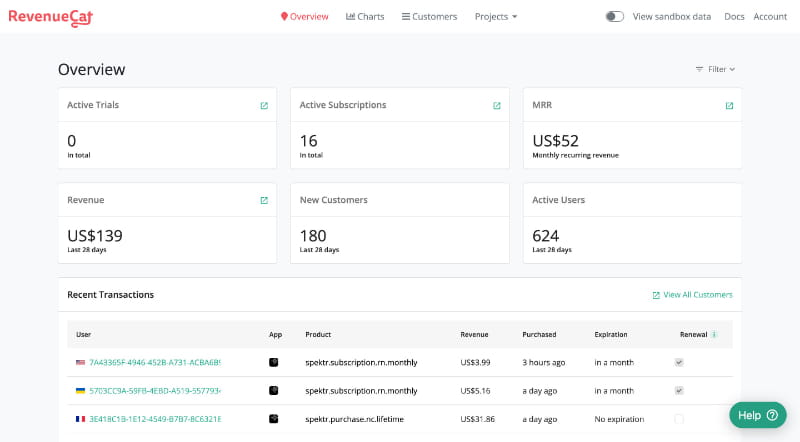Click the Renewal column info icon

click(714, 334)
